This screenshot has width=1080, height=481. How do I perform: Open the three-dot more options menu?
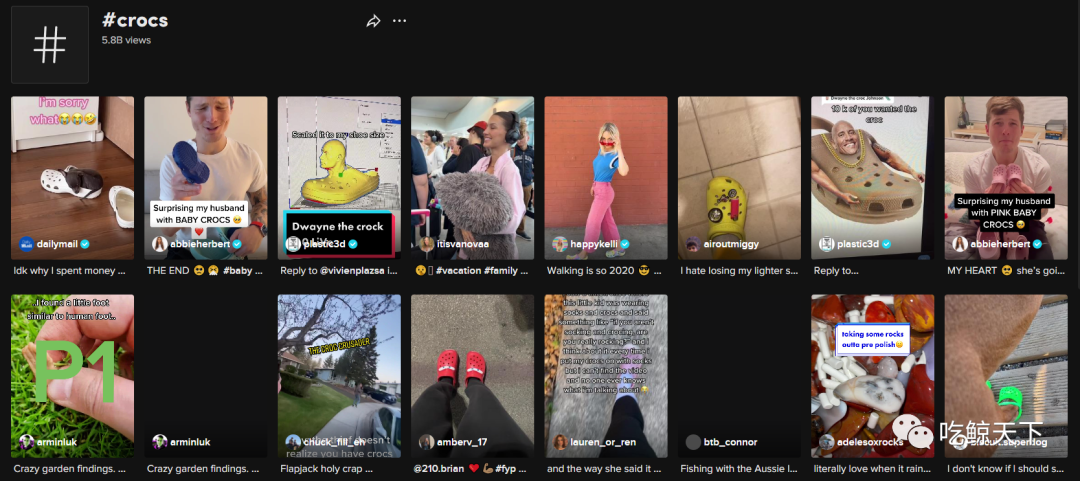(399, 21)
